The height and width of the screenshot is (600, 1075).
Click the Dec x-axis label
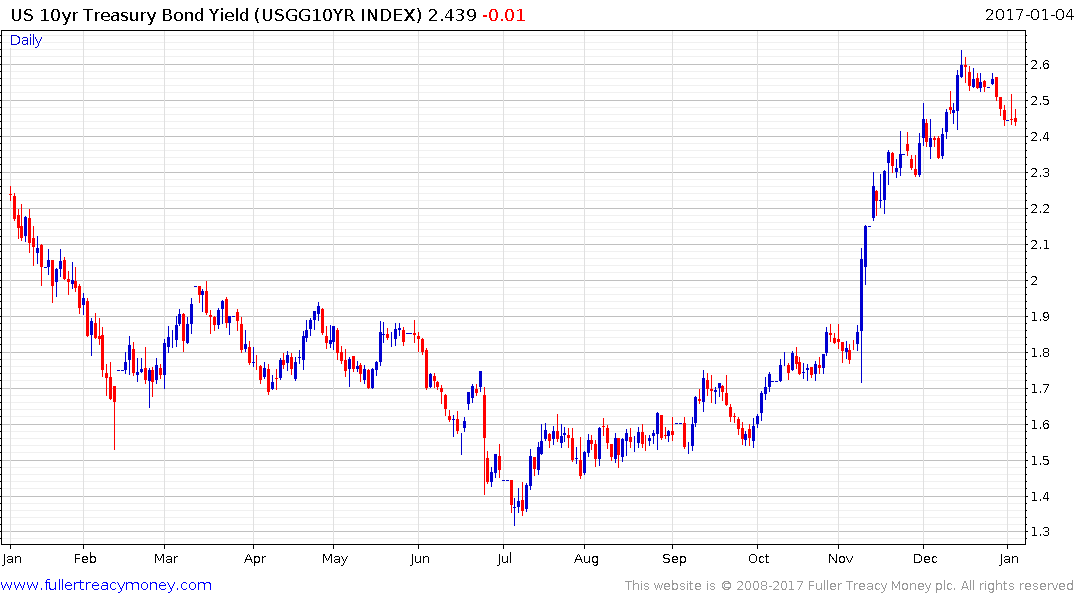tap(925, 559)
